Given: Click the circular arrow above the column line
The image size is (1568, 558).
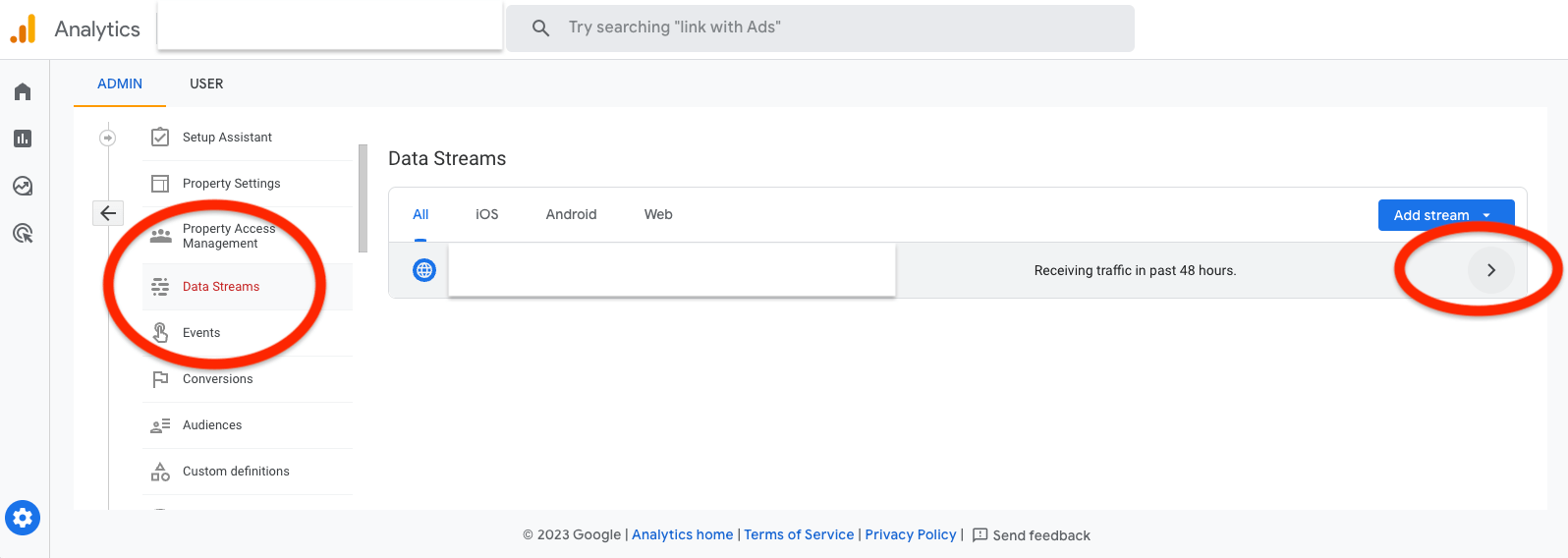Looking at the screenshot, I should tap(108, 138).
